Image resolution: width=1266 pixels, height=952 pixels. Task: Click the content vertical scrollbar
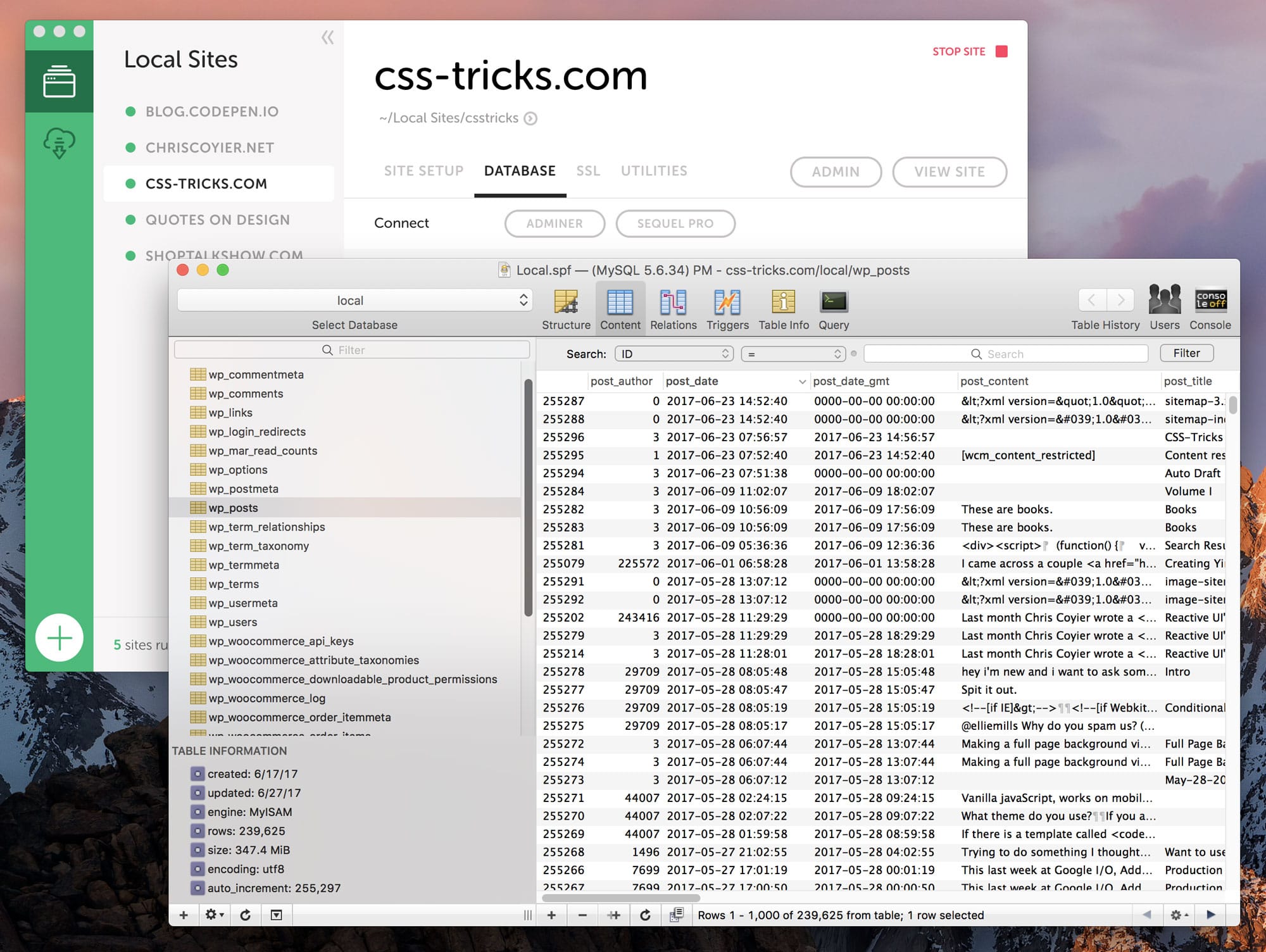(x=1232, y=404)
